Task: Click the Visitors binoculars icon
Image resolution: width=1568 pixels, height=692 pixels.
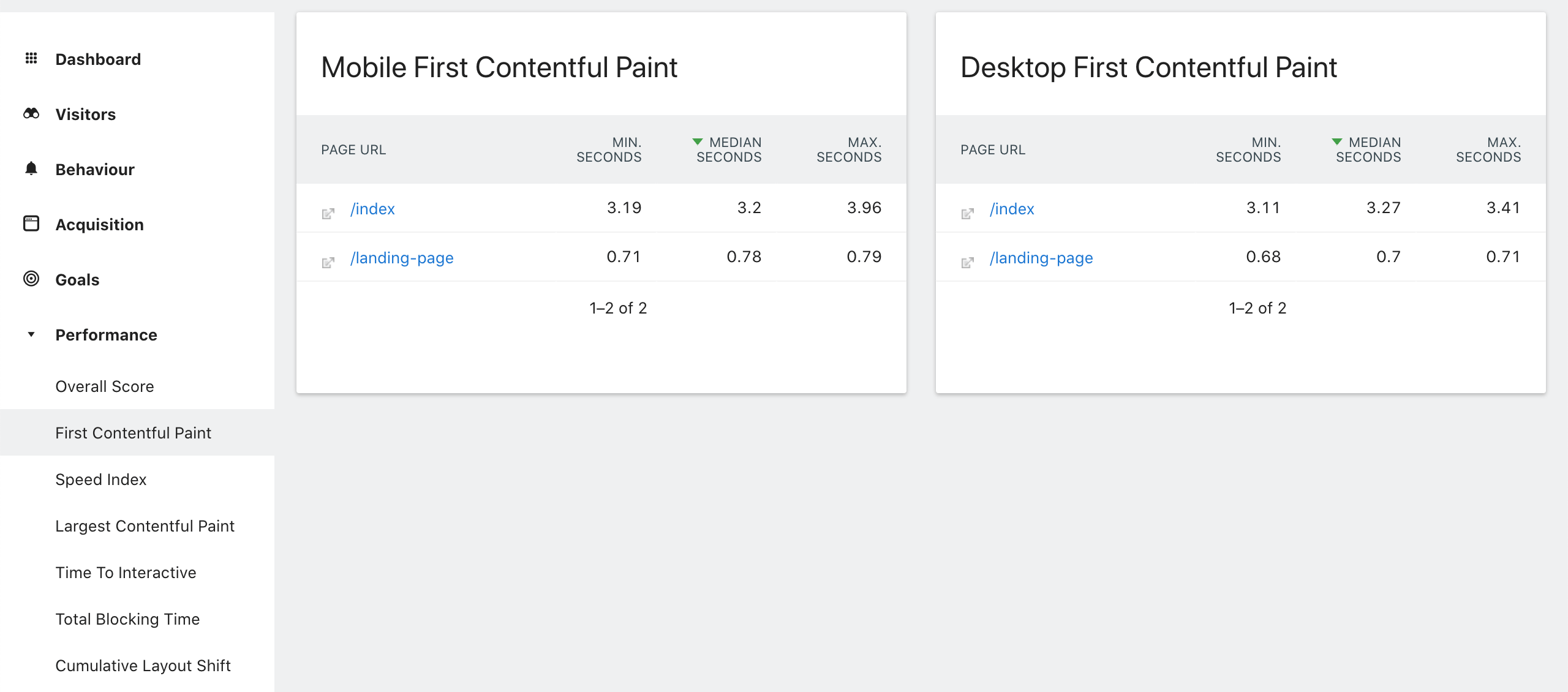Action: pyautogui.click(x=31, y=113)
